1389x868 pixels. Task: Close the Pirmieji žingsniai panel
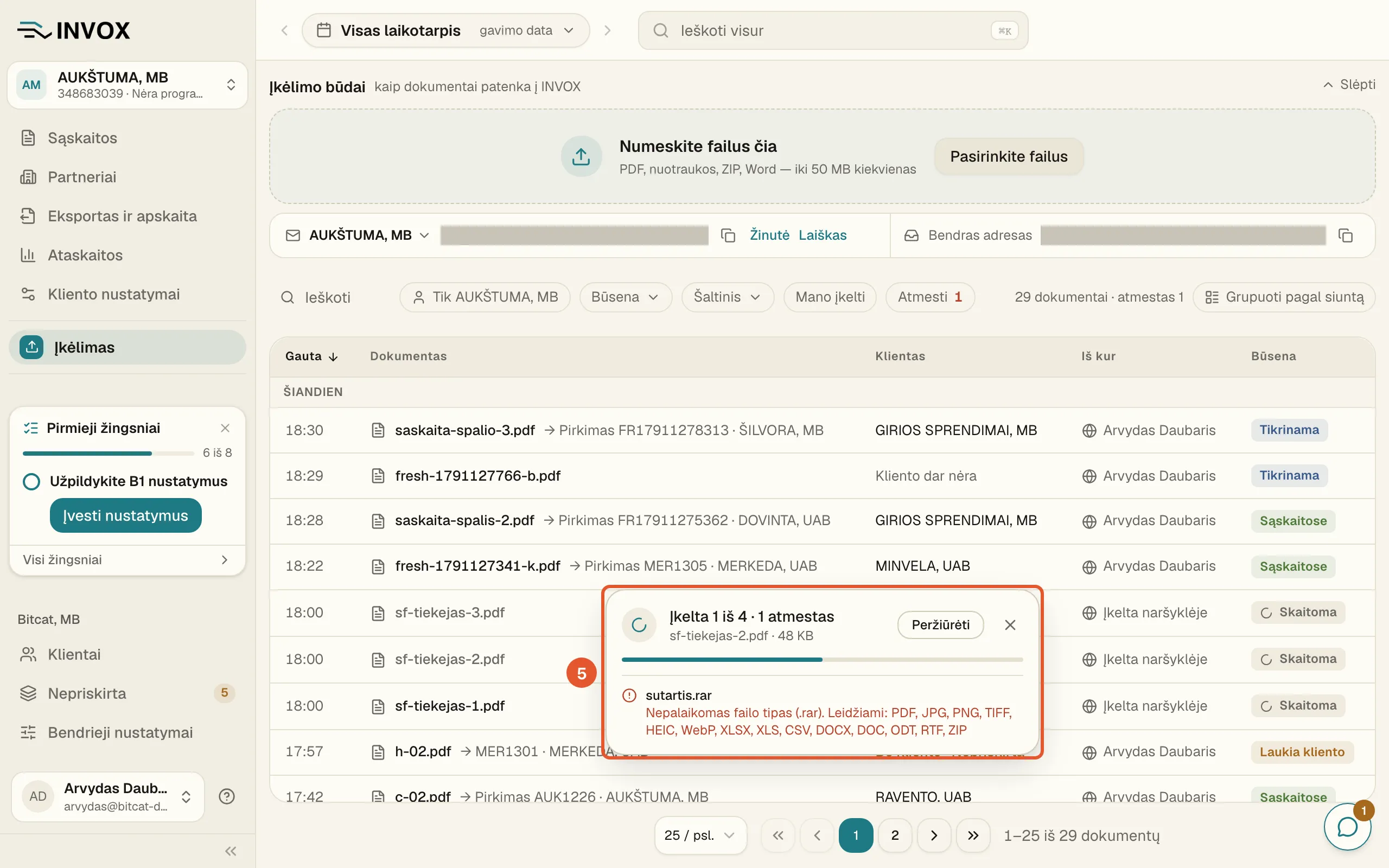[225, 428]
